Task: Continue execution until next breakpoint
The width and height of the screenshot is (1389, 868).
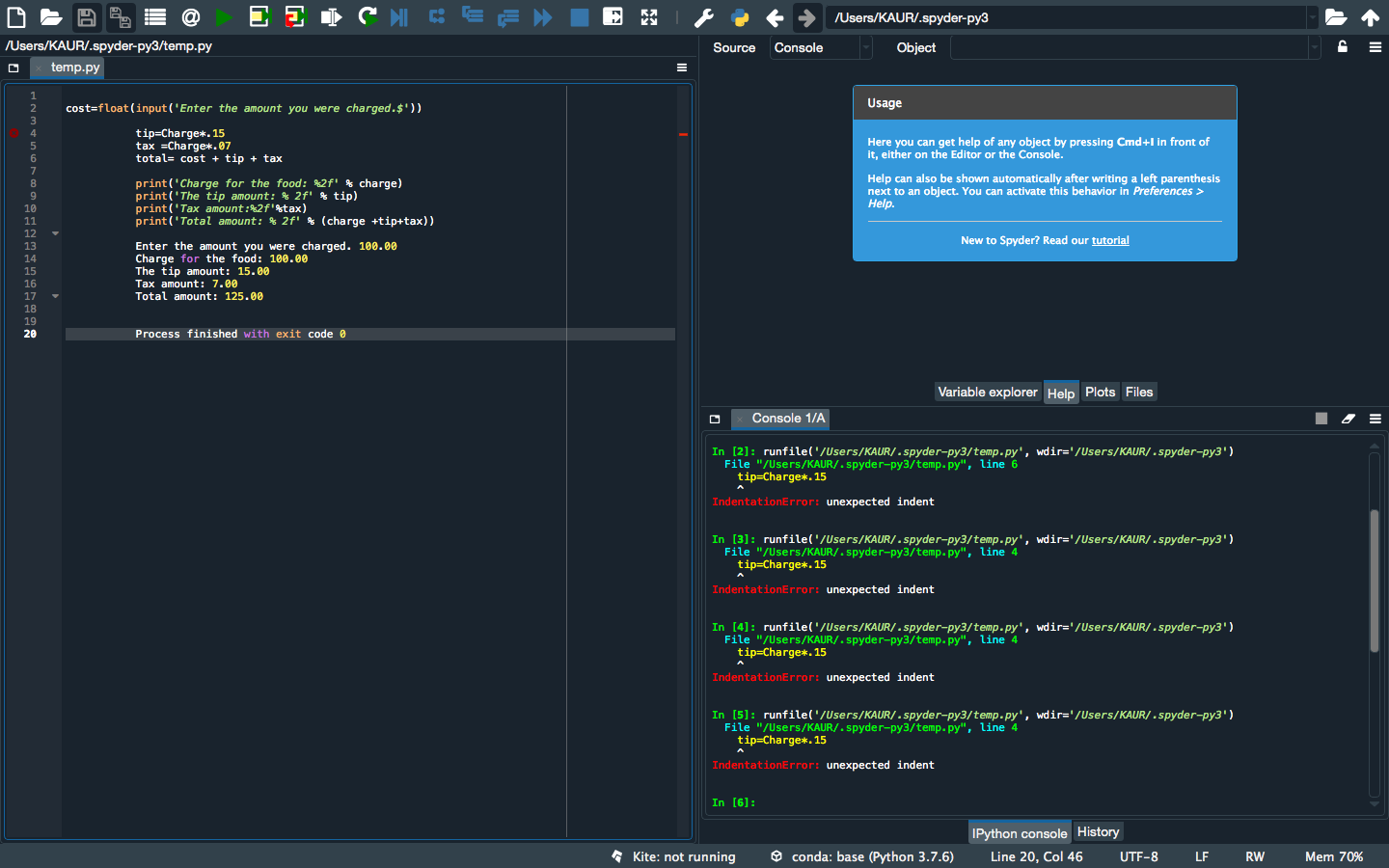Action: click(x=543, y=17)
